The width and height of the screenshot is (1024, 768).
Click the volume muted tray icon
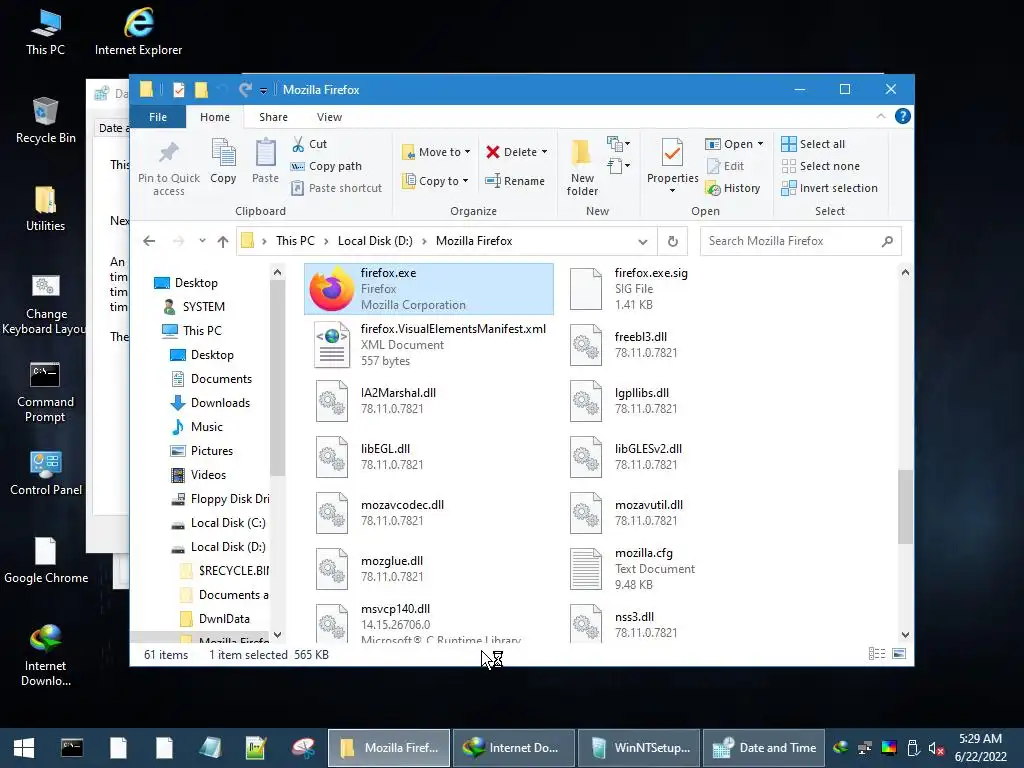(x=936, y=748)
